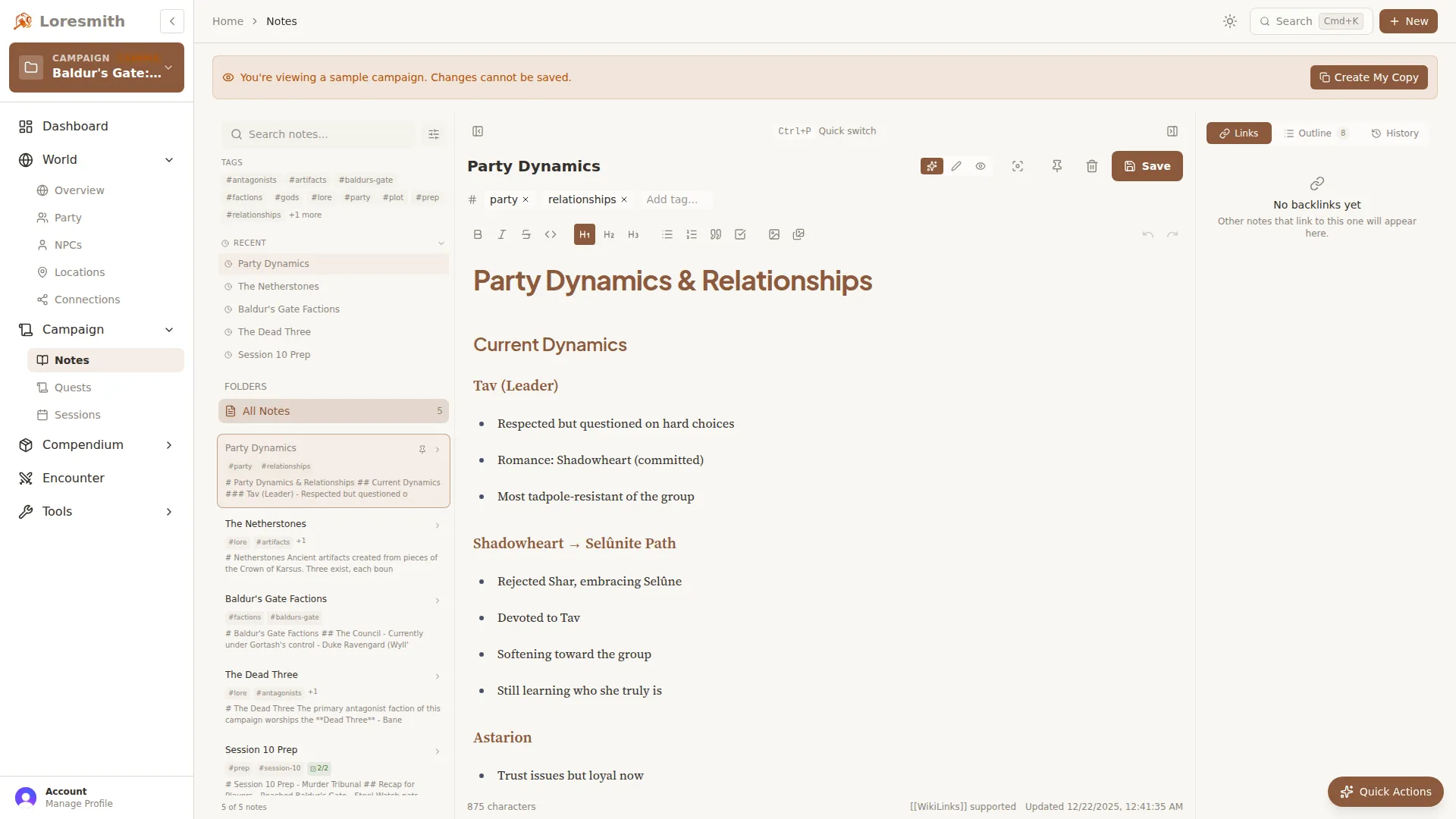Insert an image into the note
The width and height of the screenshot is (1456, 819).
coord(773,234)
